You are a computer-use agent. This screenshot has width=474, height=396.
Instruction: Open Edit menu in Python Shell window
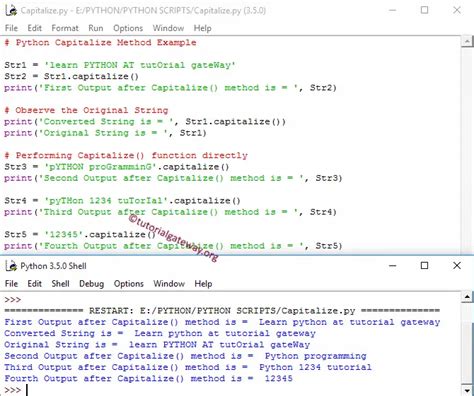[34, 284]
